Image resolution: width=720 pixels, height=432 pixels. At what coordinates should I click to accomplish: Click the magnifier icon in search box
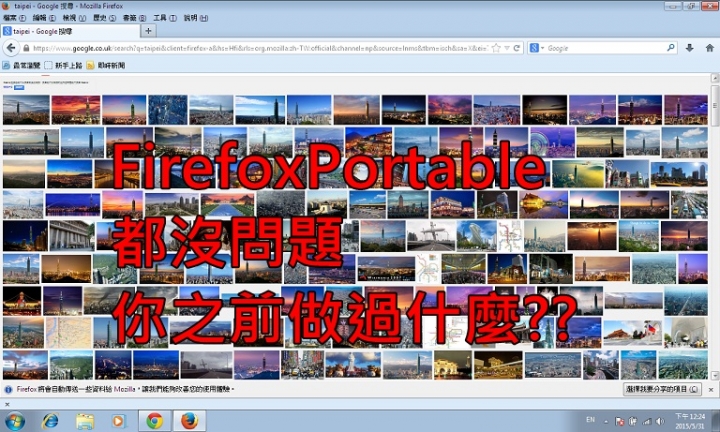coord(670,47)
